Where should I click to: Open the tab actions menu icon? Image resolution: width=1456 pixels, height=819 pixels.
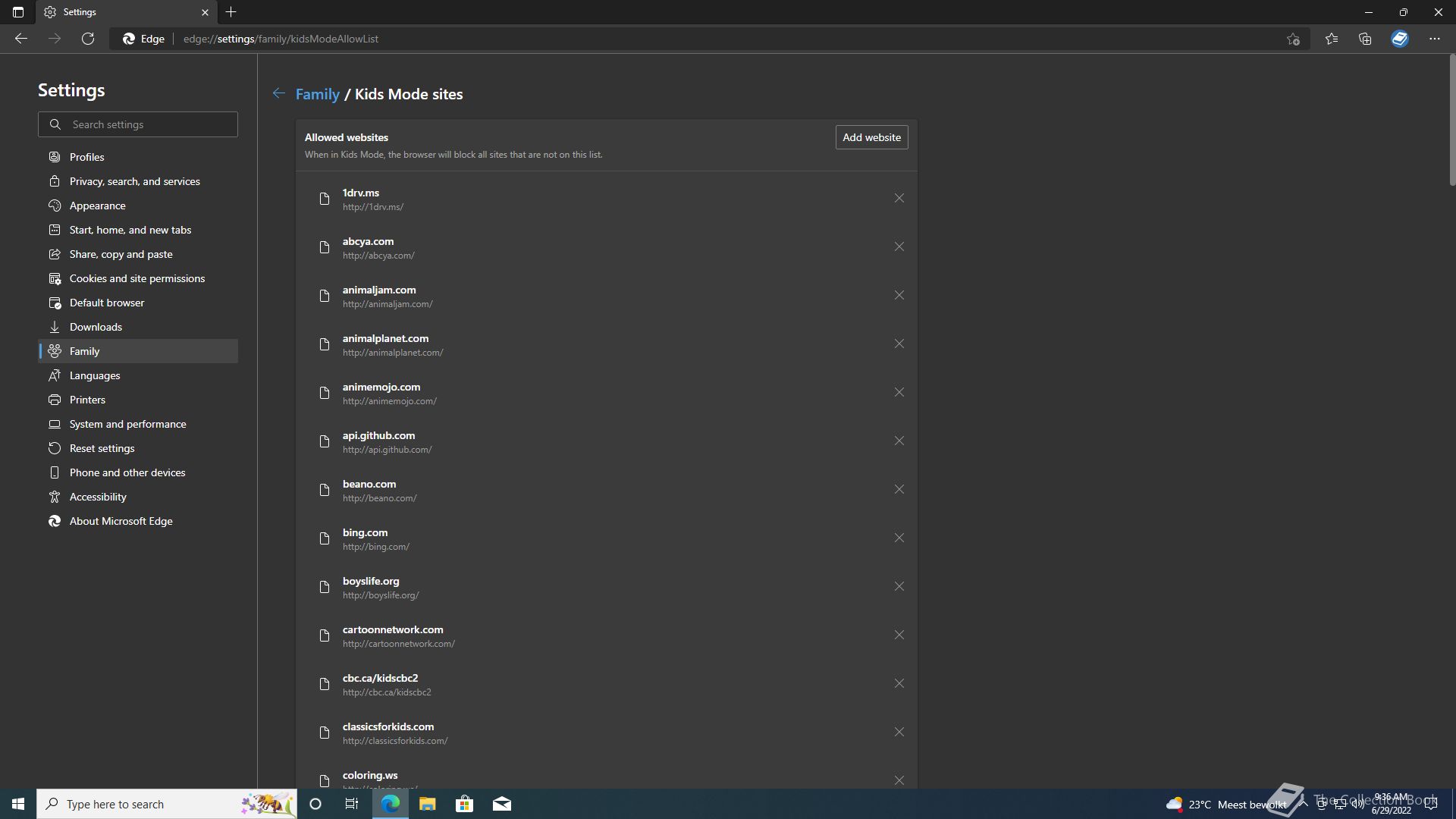pos(18,12)
